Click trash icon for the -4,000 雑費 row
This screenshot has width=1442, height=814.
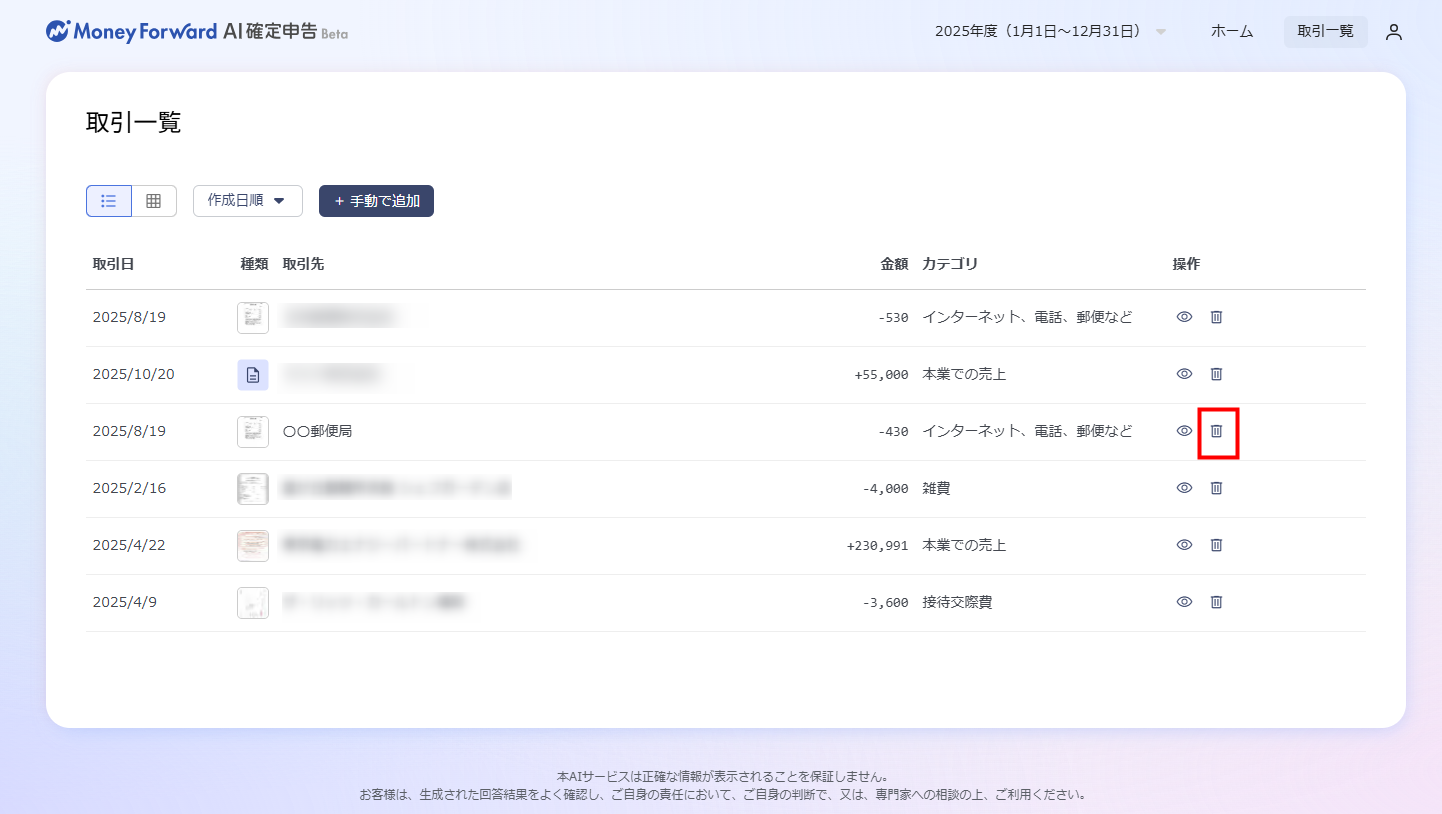click(x=1217, y=488)
